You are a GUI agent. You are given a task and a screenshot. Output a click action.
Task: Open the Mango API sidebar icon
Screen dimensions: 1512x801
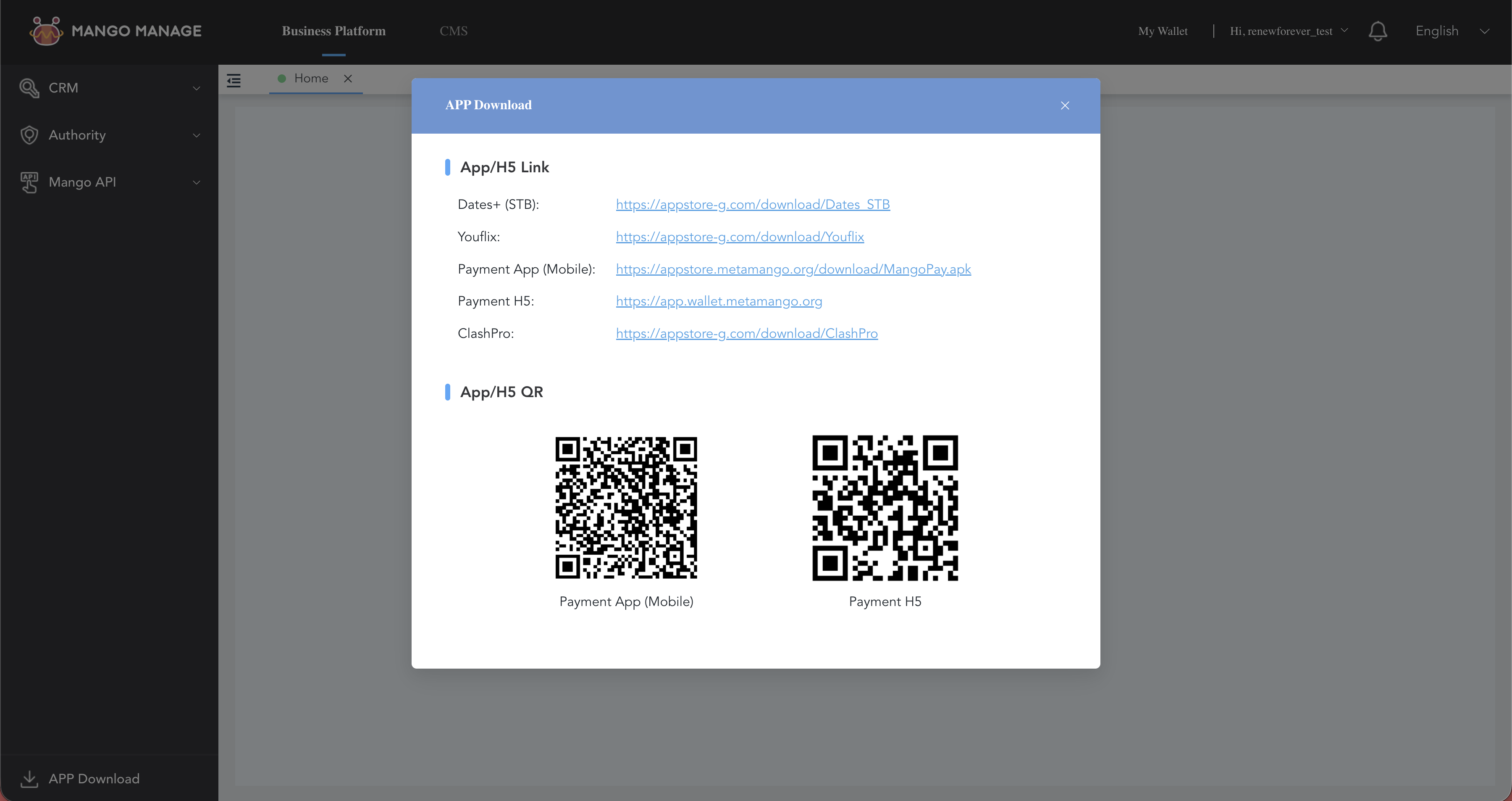[x=29, y=182]
